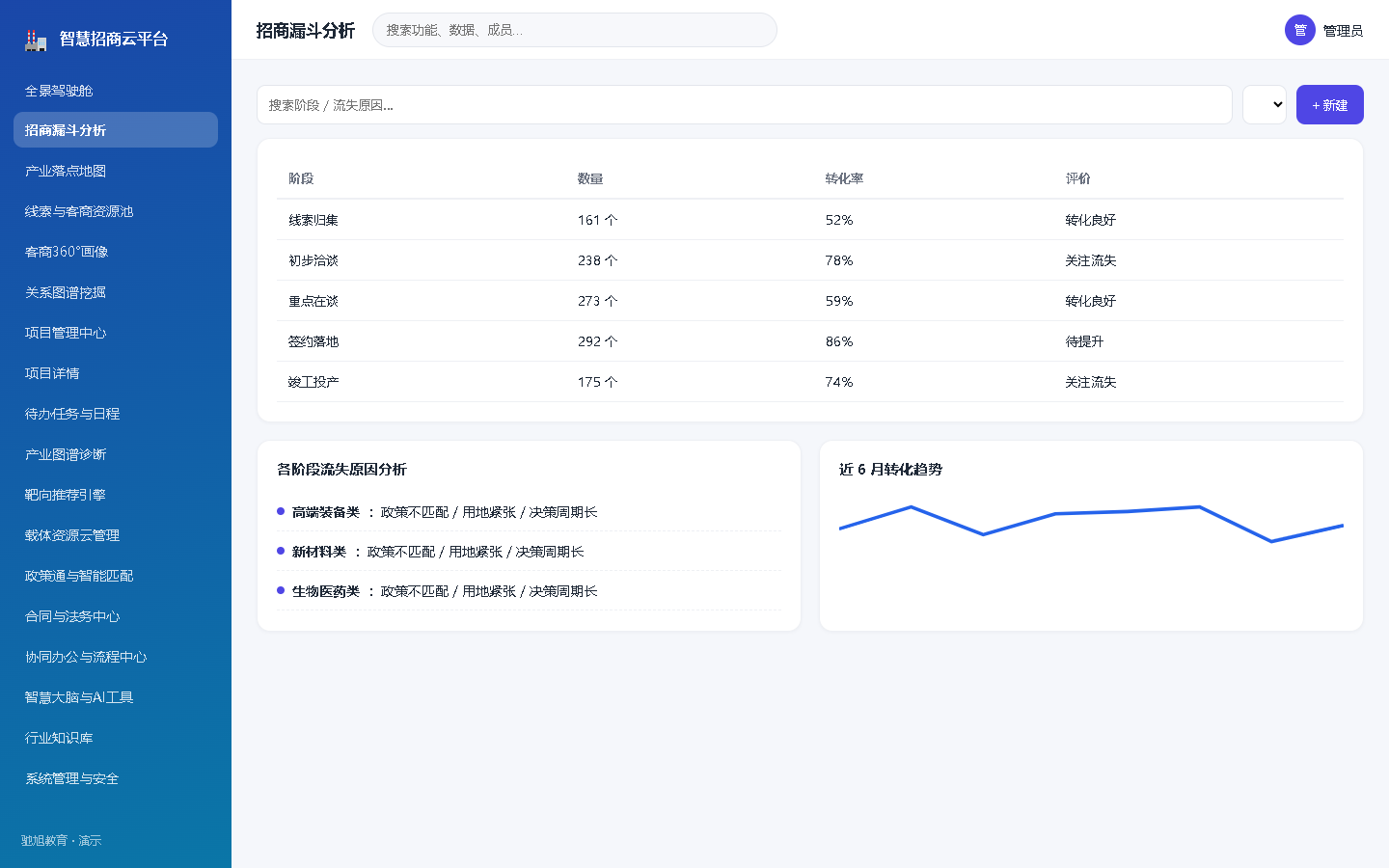The height and width of the screenshot is (868, 1389).
Task: Navigate to 合同与法务中心
Action: tap(116, 616)
